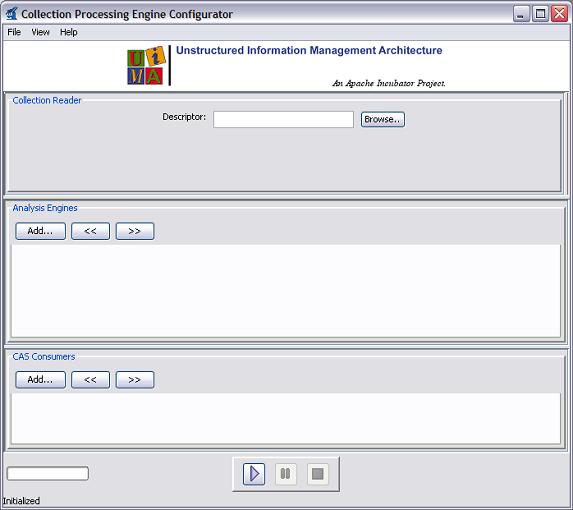This screenshot has width=573, height=510.
Task: Click the 'Descriptor:' label
Action: pos(184,117)
